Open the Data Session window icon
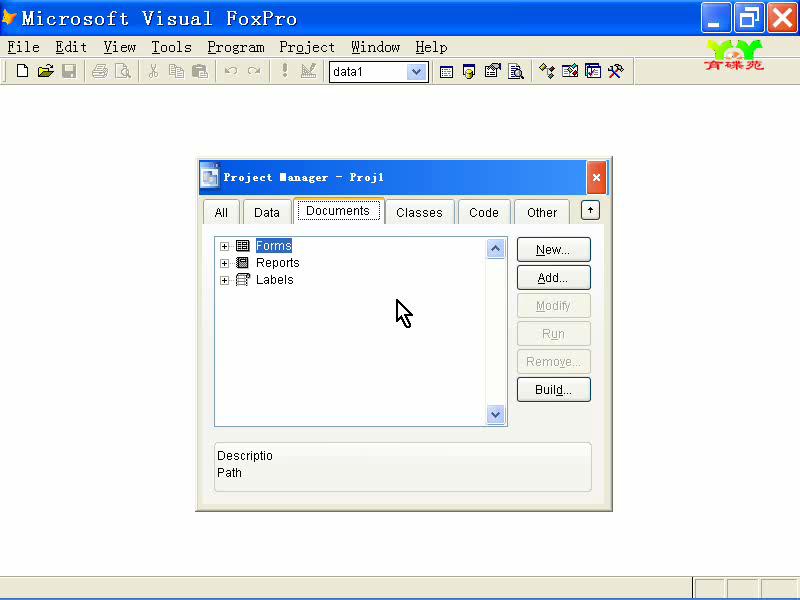800x600 pixels. point(469,71)
